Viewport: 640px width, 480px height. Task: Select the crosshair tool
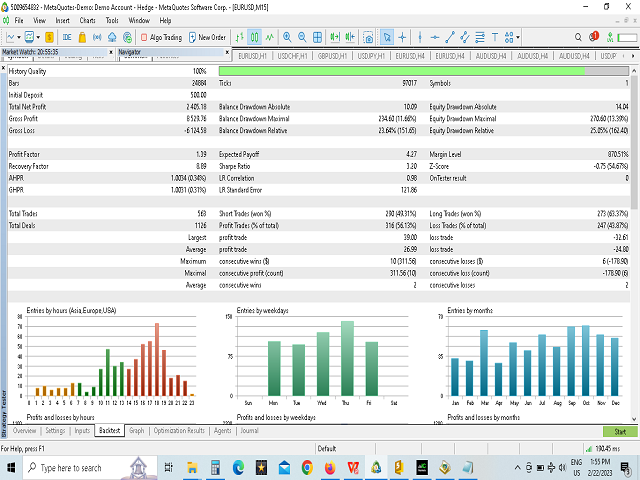(x=402, y=38)
